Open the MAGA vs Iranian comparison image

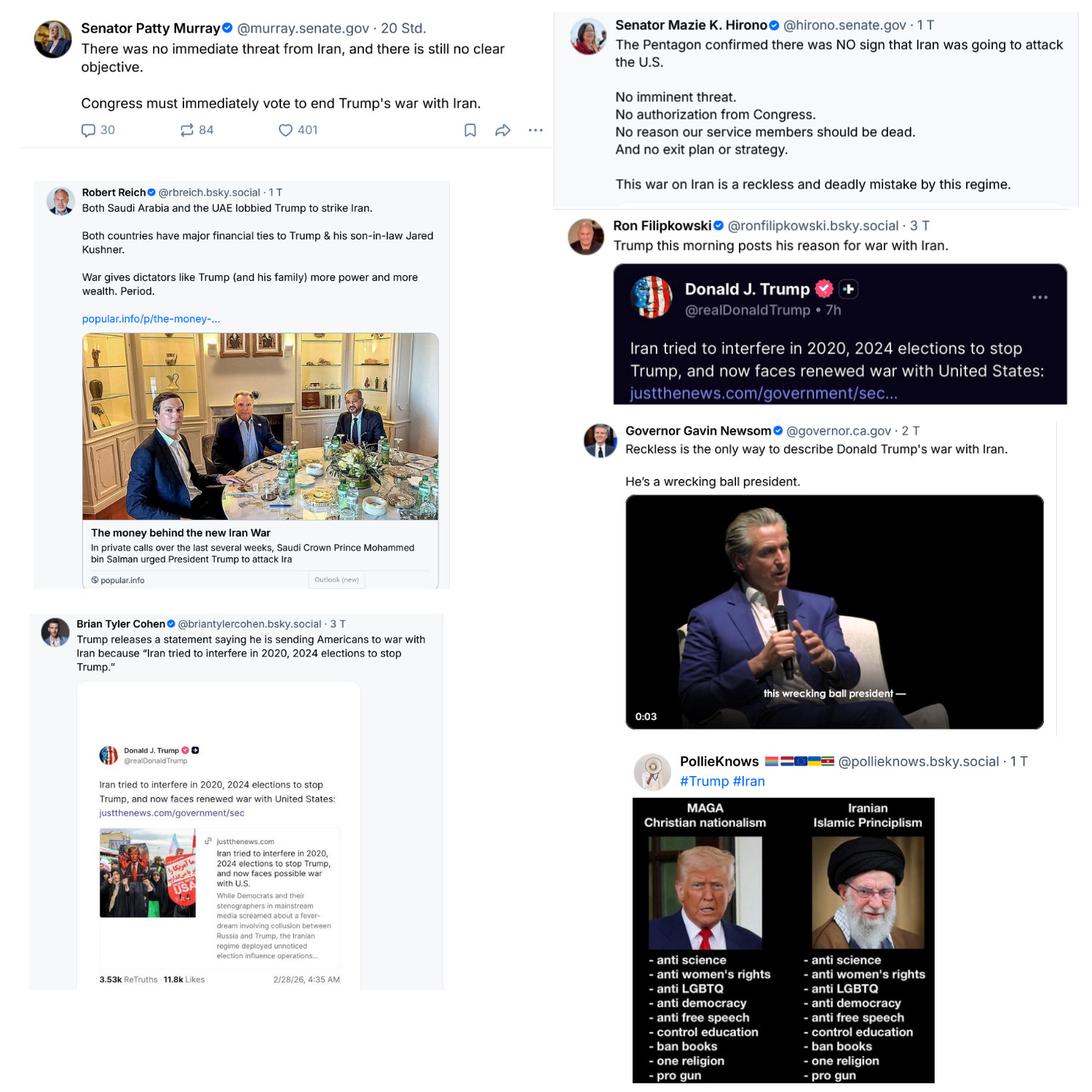783,941
